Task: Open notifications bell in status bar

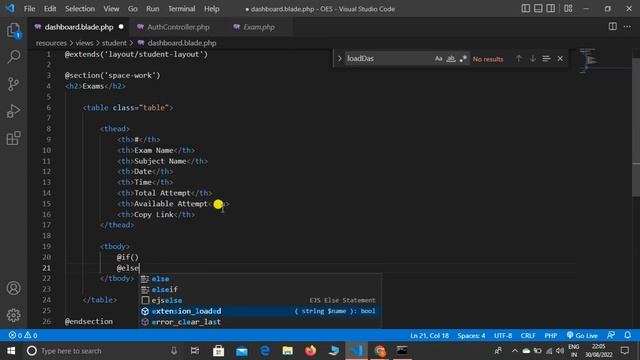Action: [627, 335]
